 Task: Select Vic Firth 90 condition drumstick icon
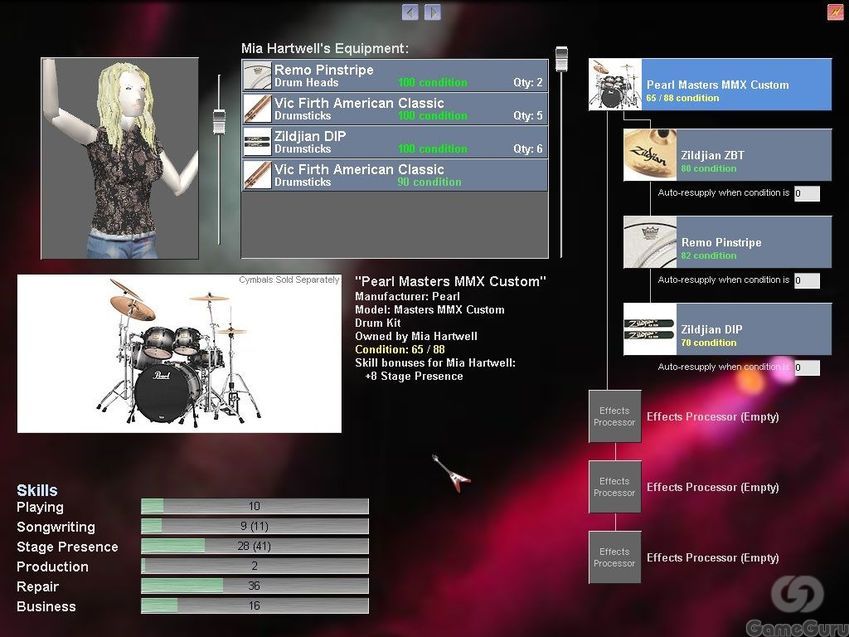point(257,175)
